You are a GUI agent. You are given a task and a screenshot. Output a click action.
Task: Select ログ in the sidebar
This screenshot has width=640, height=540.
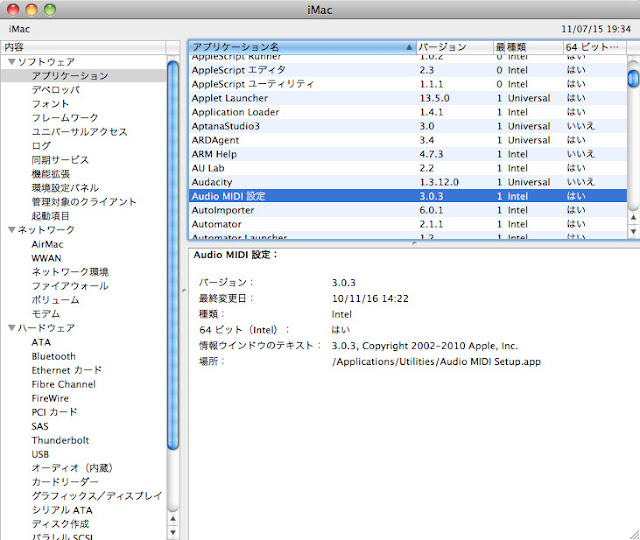pyautogui.click(x=41, y=146)
